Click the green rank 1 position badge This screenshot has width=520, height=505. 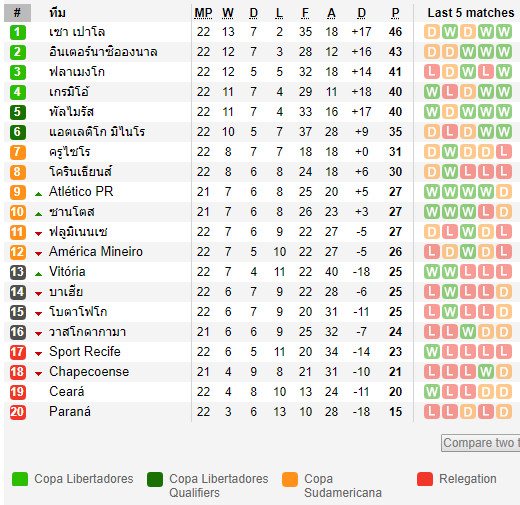pyautogui.click(x=18, y=32)
